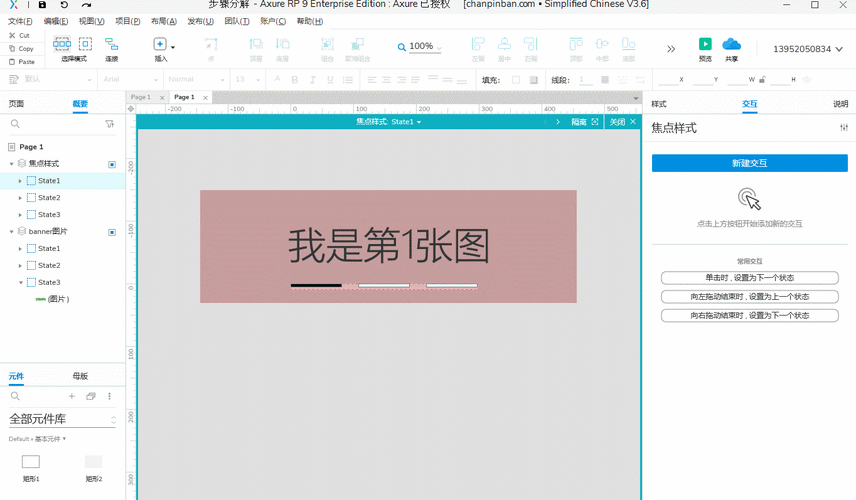Screen dimensions: 856x500
Task: Open the Insert dropdown arrow
Action: click(x=173, y=47)
